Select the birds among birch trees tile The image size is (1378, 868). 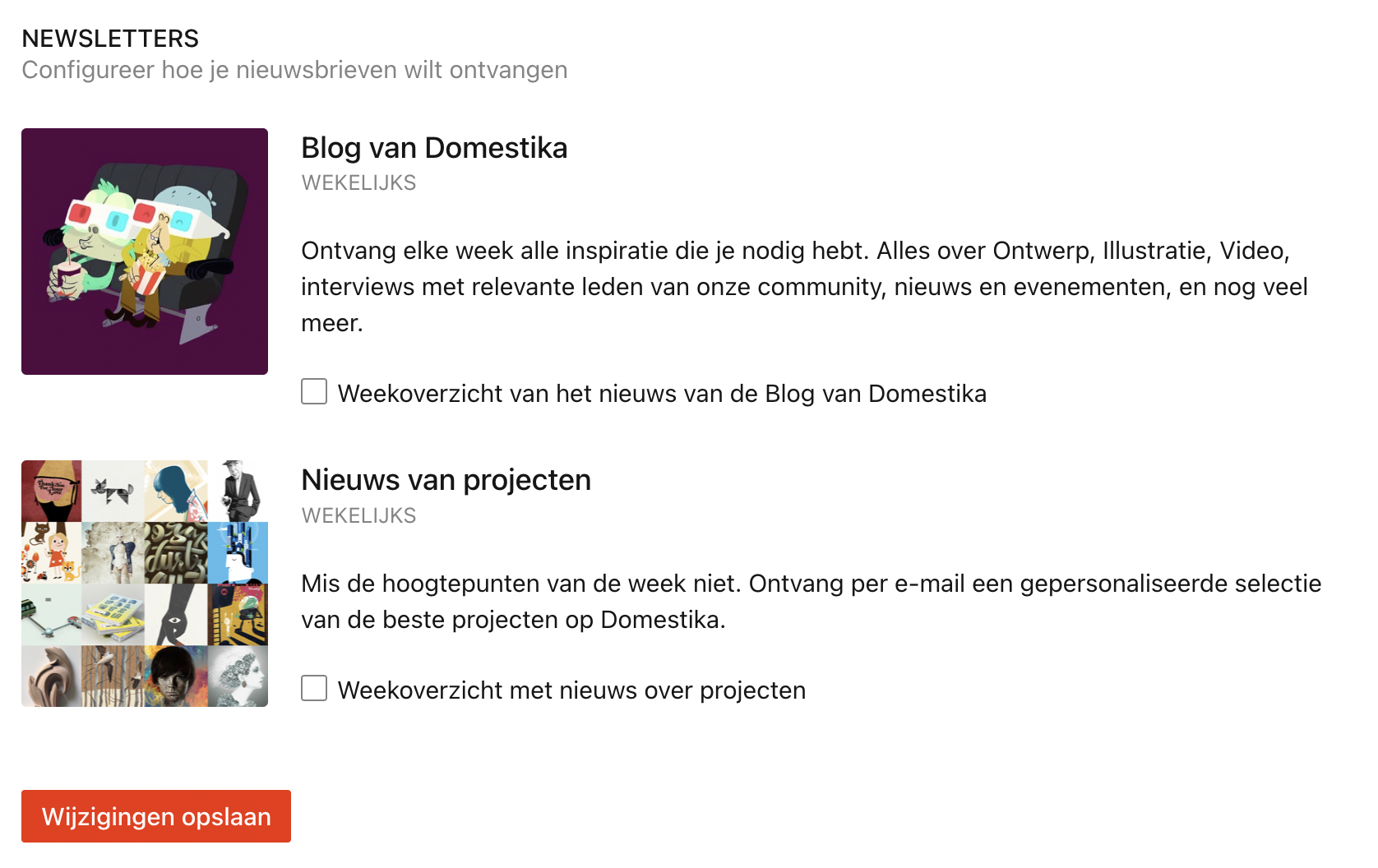coord(113,676)
